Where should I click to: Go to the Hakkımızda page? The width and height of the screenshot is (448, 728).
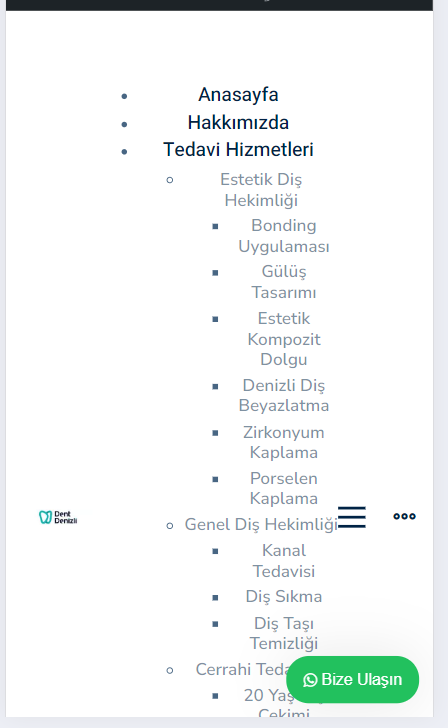(x=238, y=123)
